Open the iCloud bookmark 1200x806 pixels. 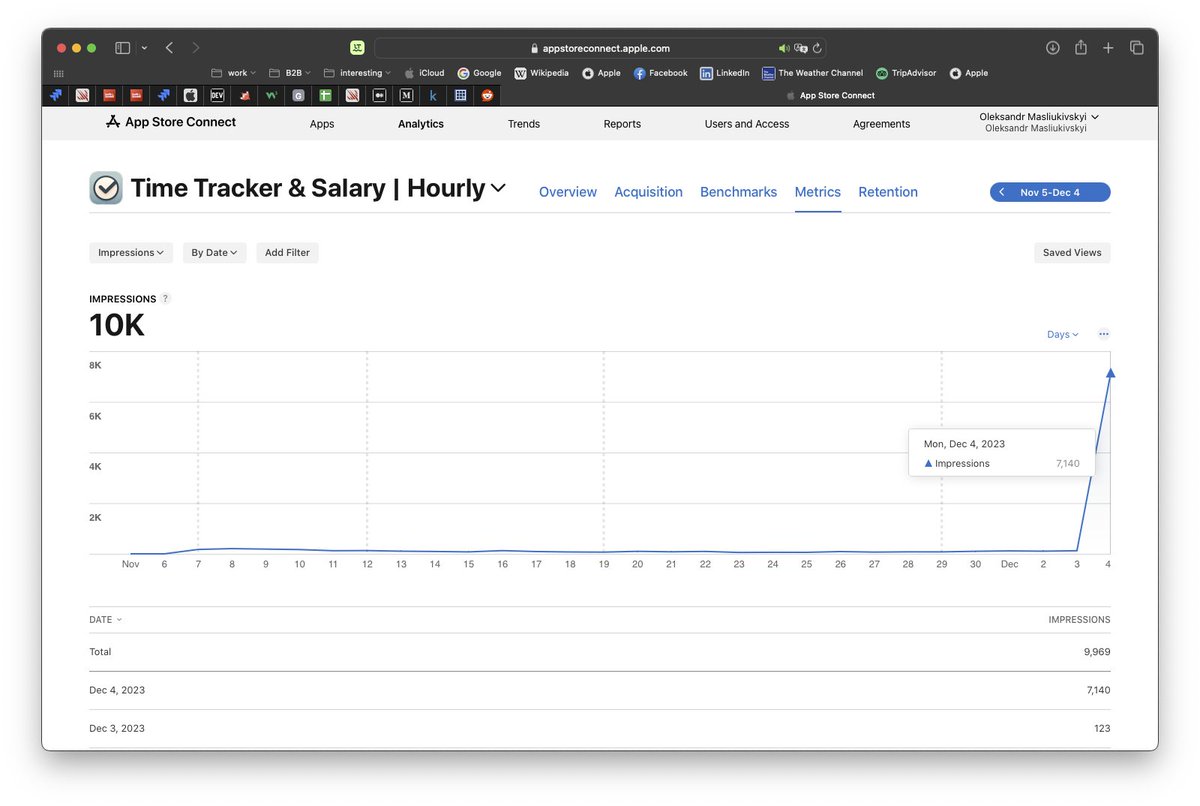tap(424, 73)
